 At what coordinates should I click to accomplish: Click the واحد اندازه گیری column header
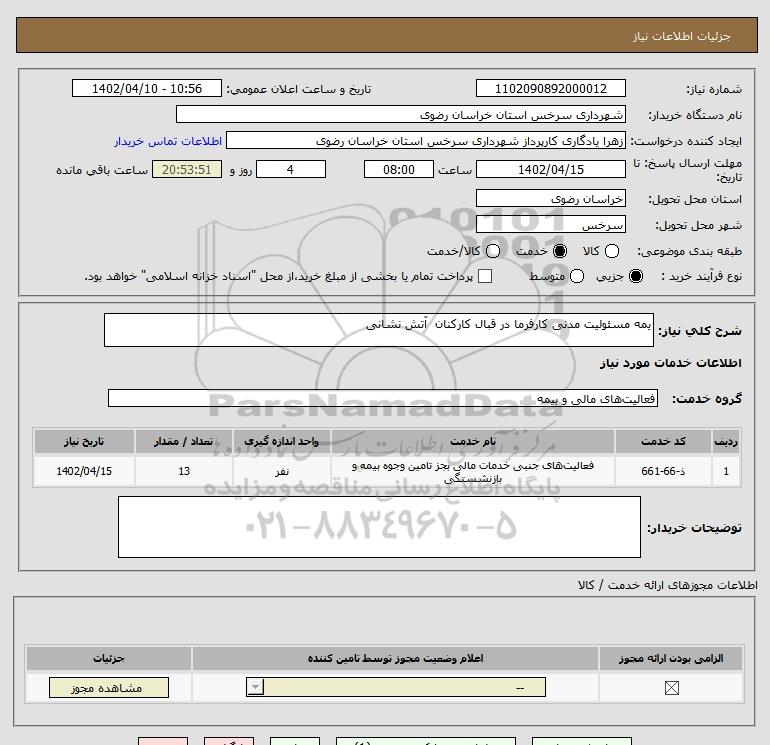pyautogui.click(x=281, y=441)
